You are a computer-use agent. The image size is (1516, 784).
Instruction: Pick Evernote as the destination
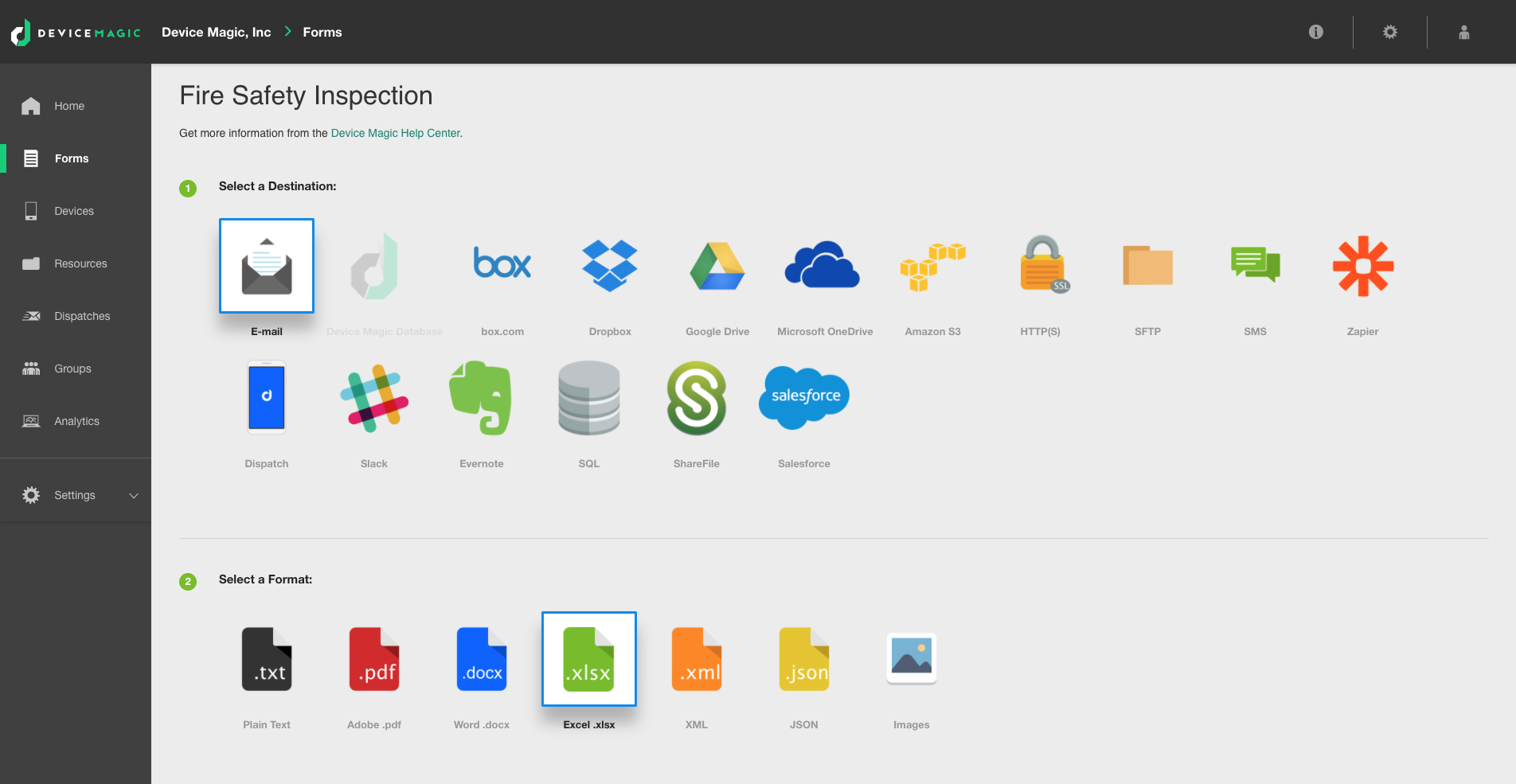[x=481, y=398]
